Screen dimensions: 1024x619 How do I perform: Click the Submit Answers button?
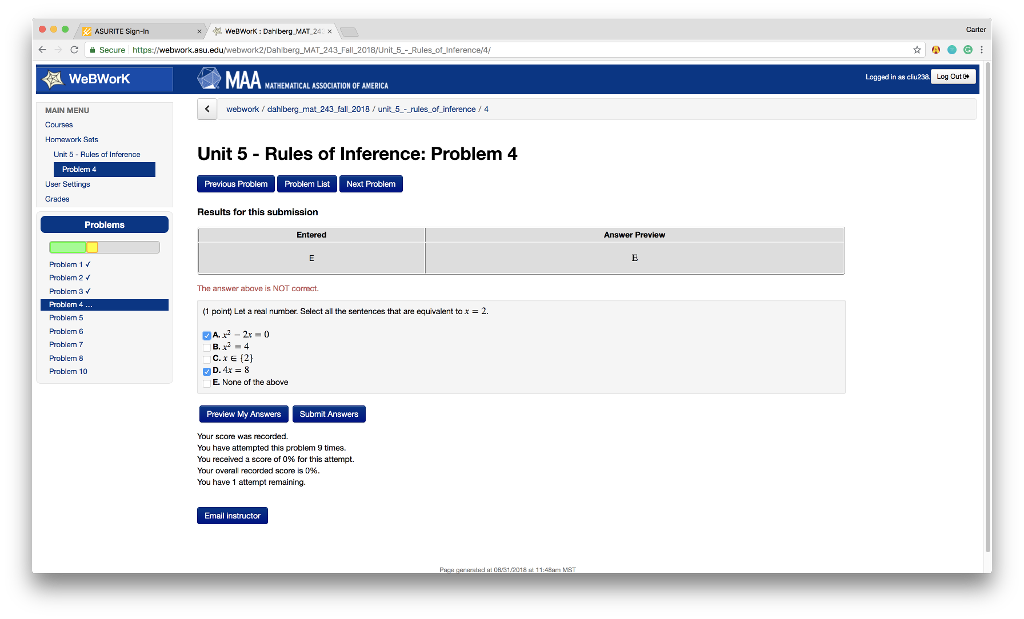(x=329, y=414)
